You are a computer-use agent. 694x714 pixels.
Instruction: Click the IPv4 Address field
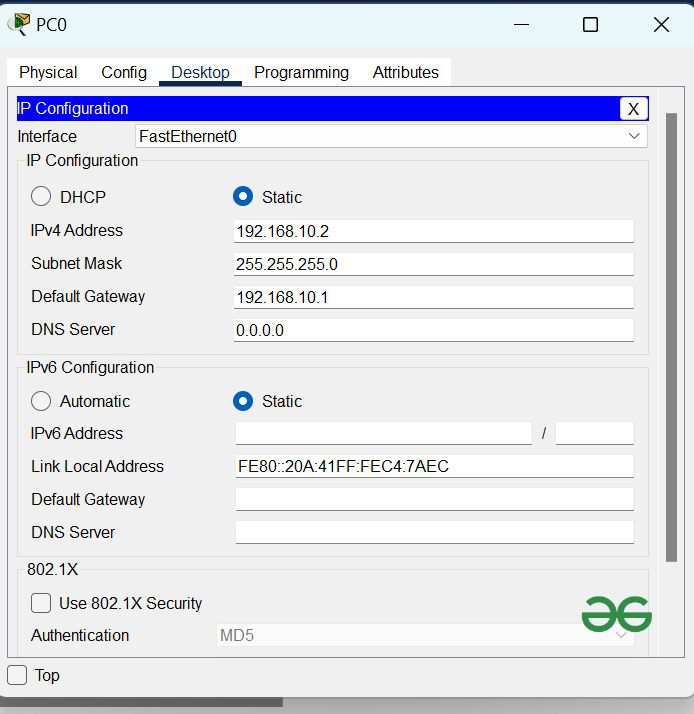[x=433, y=231]
